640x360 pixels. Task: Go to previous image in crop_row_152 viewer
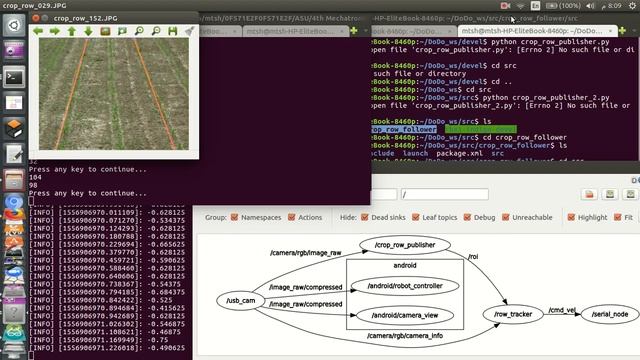pos(38,31)
